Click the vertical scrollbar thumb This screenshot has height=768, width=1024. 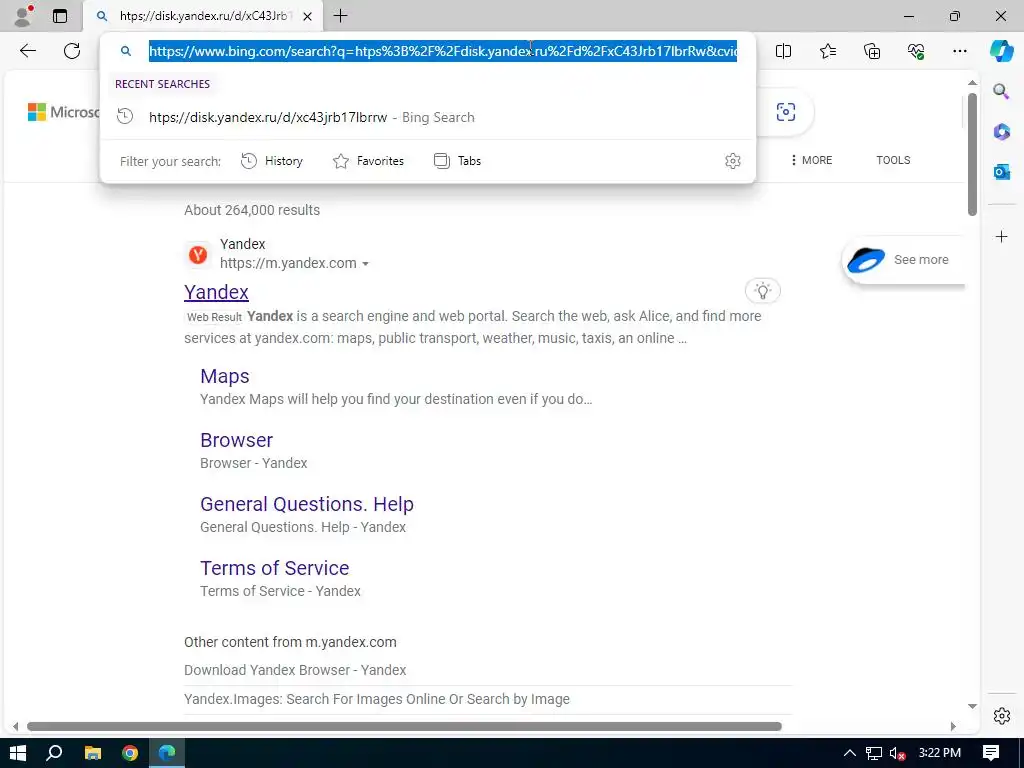(972, 154)
